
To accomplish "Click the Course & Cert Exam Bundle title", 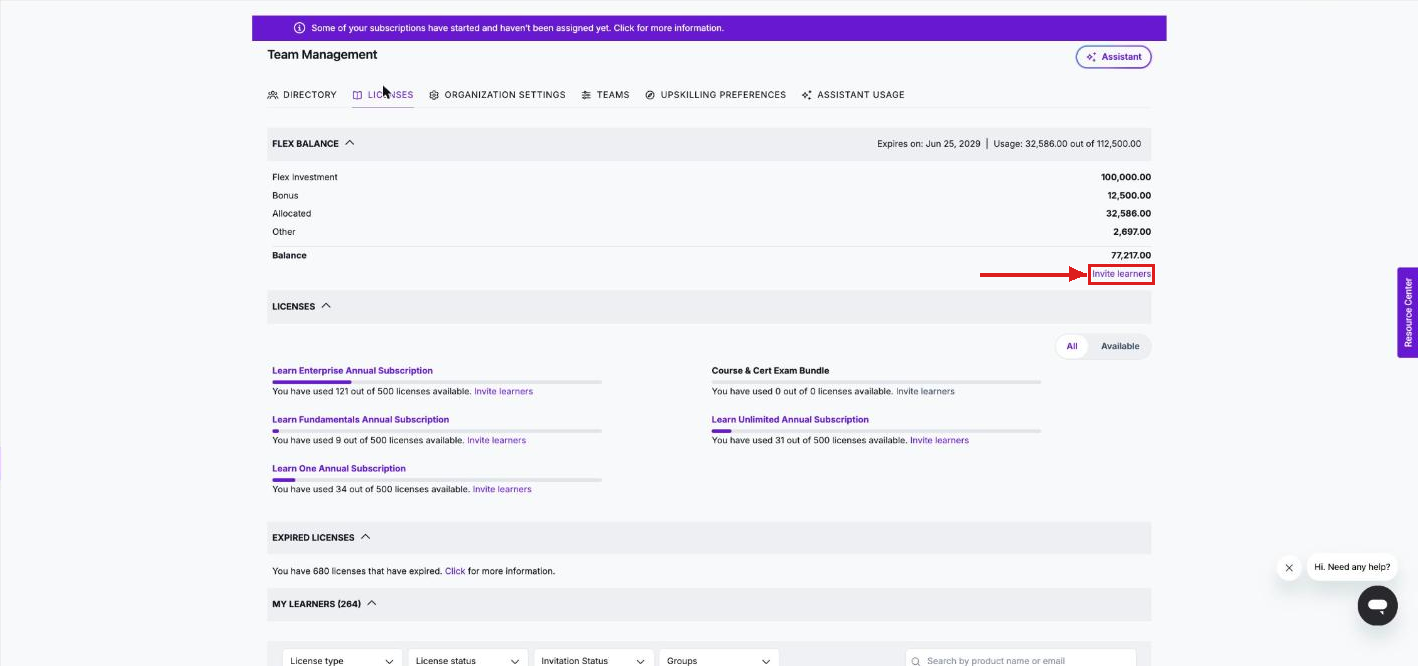I will coord(770,371).
